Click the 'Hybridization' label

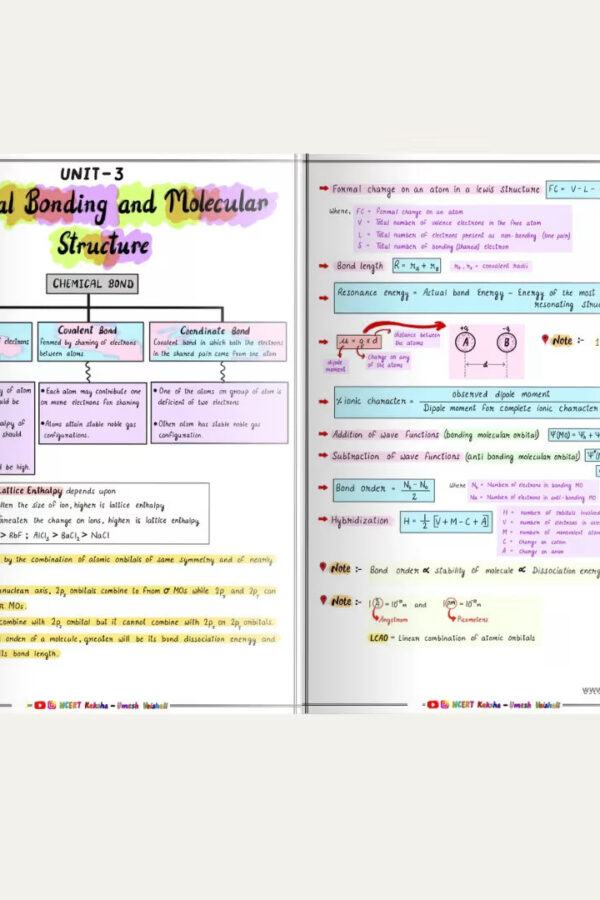(x=359, y=521)
